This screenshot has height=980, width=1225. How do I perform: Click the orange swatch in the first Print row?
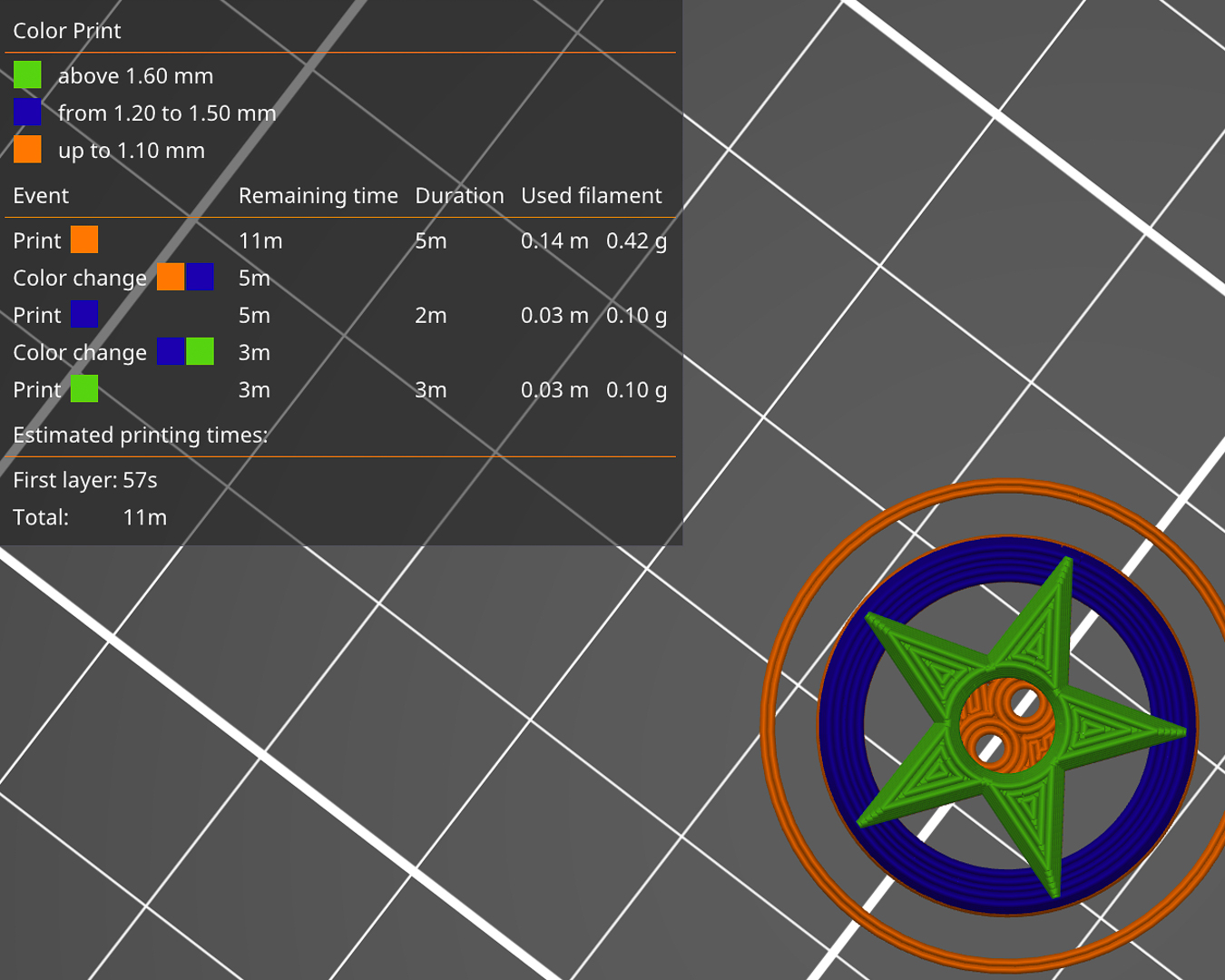pos(84,240)
